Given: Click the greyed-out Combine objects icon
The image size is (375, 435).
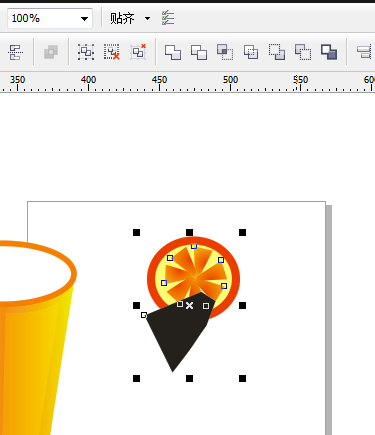Looking at the screenshot, I should tap(51, 52).
